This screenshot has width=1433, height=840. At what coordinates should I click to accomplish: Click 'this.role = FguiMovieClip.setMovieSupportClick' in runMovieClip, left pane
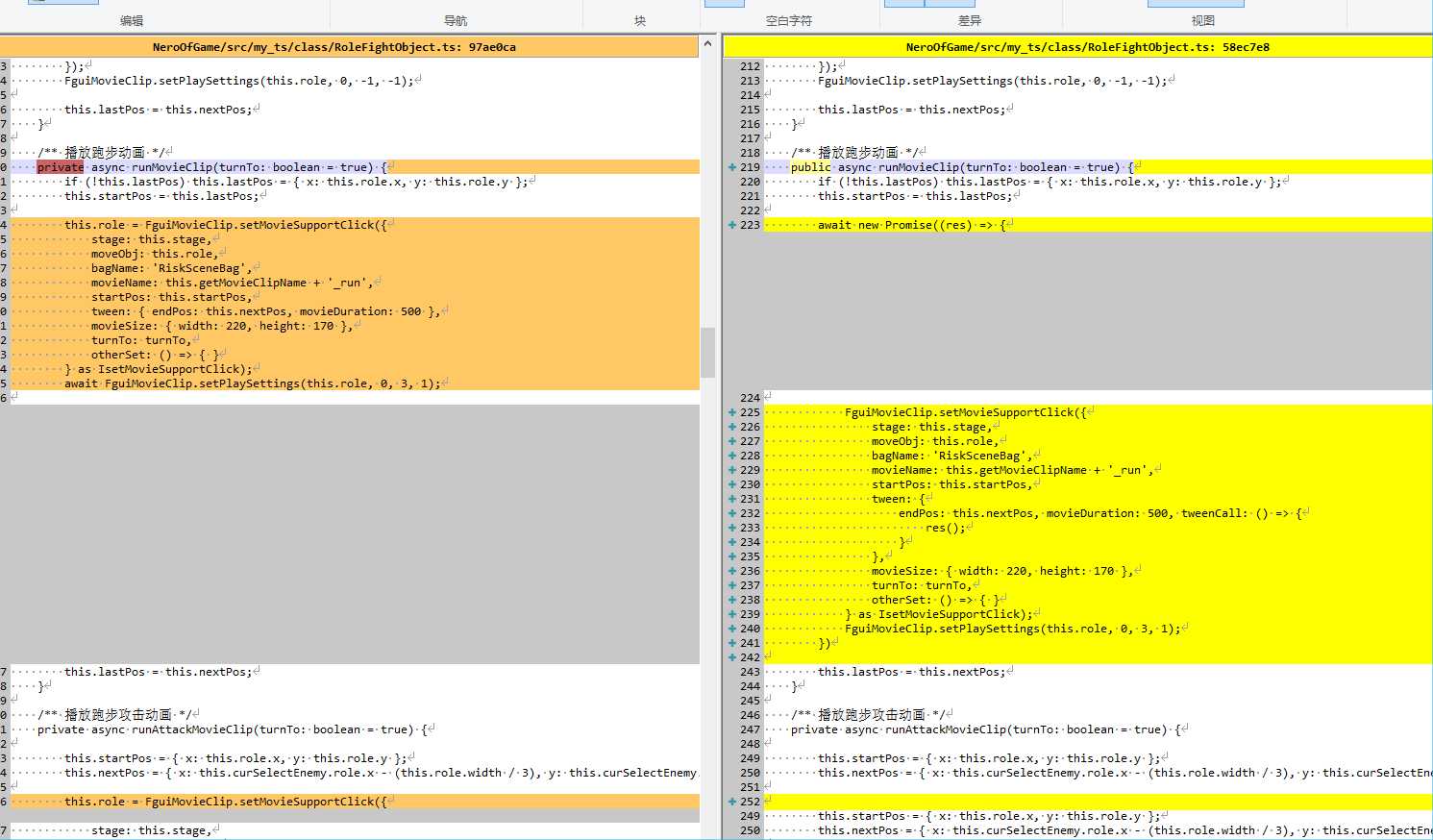(221, 225)
